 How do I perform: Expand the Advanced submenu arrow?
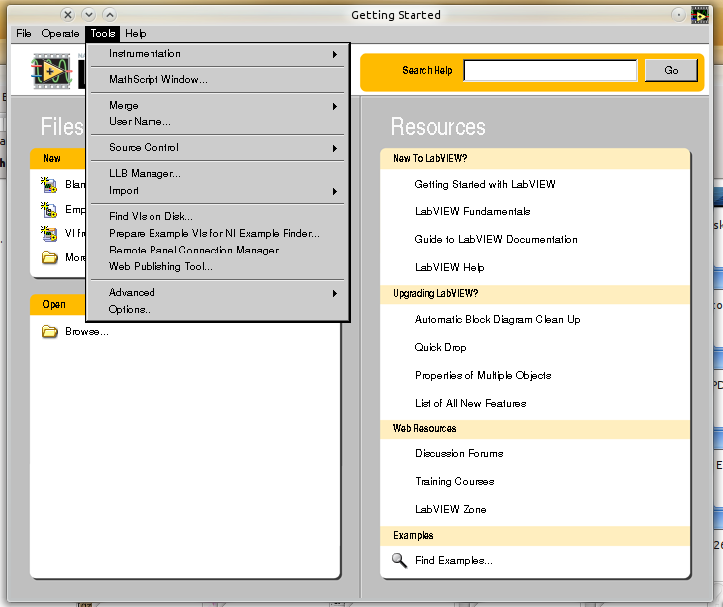tap(335, 293)
